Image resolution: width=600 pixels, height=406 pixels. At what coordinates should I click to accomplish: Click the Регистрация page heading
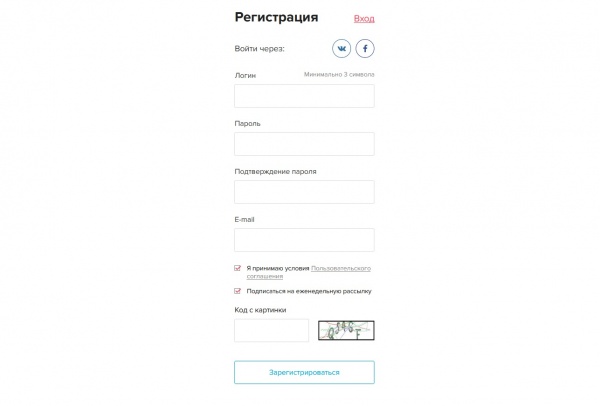pos(276,17)
